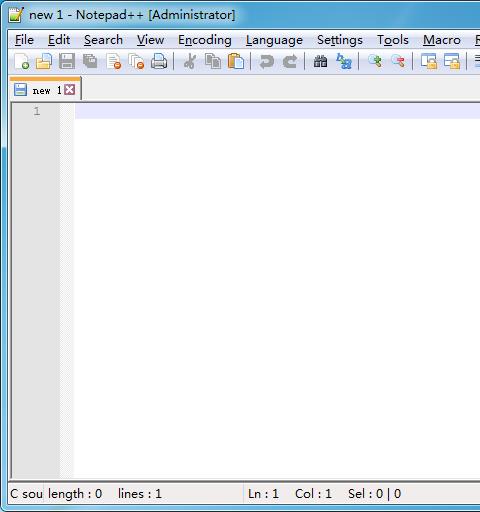Click the Cut scissors icon
This screenshot has width=480, height=512.
(190, 61)
